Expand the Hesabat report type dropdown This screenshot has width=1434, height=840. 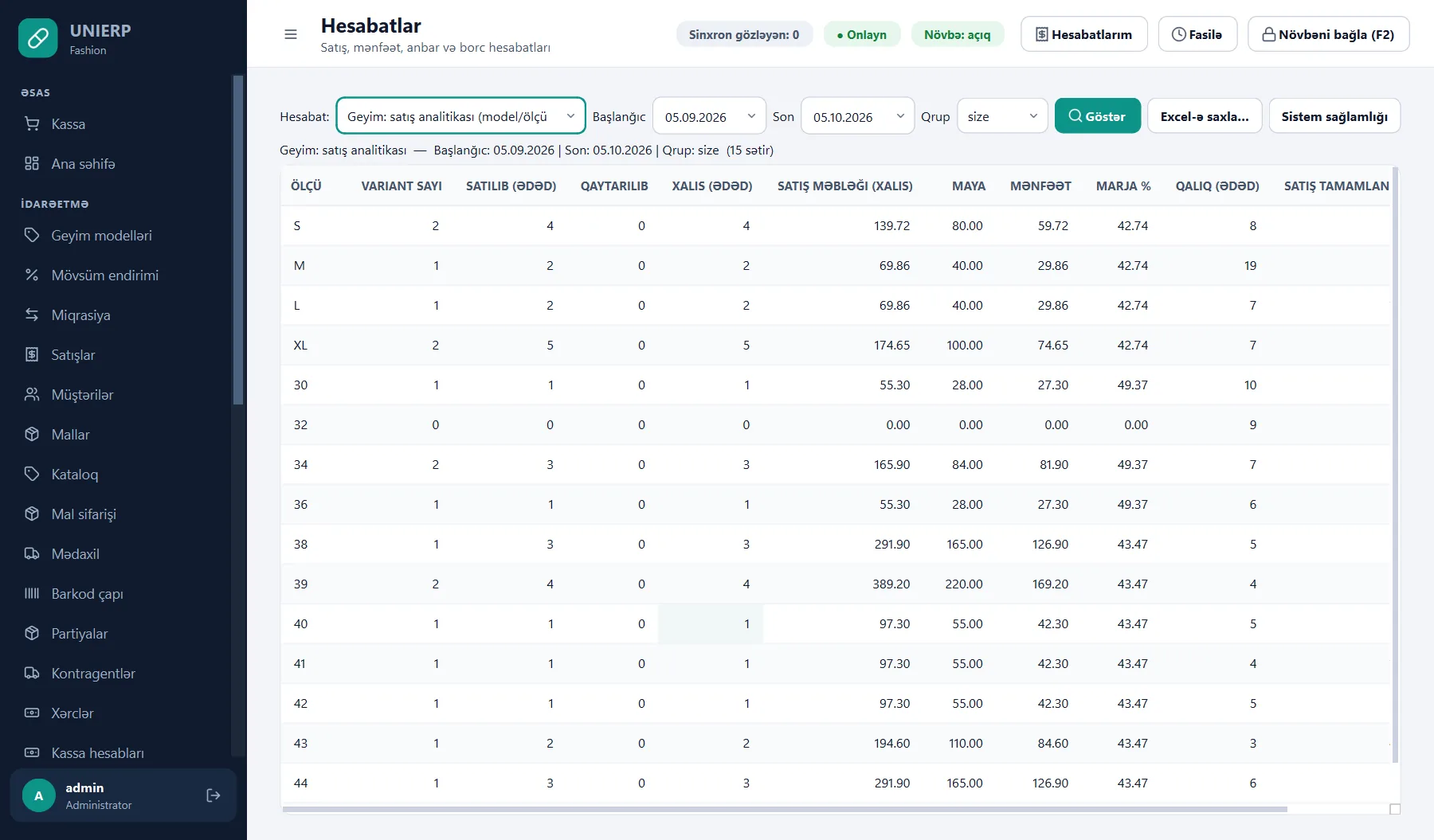(460, 116)
